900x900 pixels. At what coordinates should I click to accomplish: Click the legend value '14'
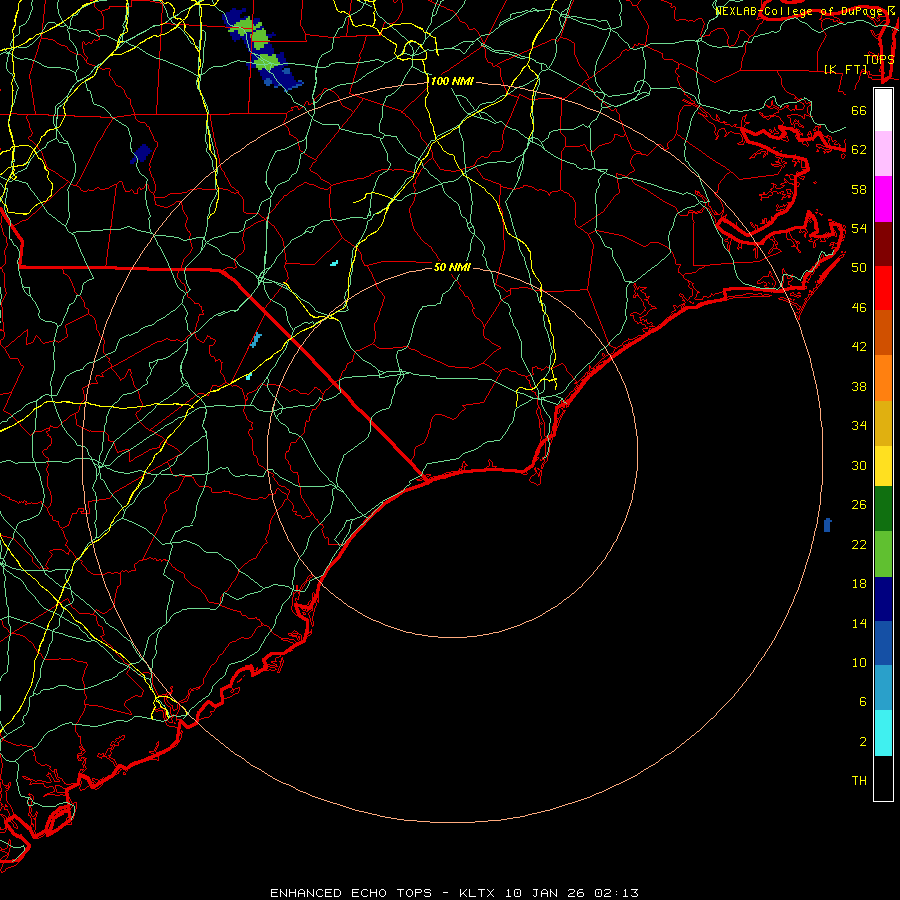pyautogui.click(x=859, y=623)
